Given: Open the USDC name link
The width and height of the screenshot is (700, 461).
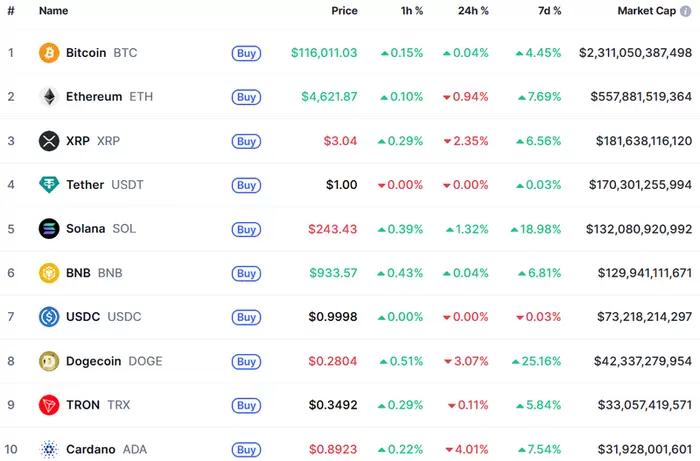Looking at the screenshot, I should [x=82, y=317].
